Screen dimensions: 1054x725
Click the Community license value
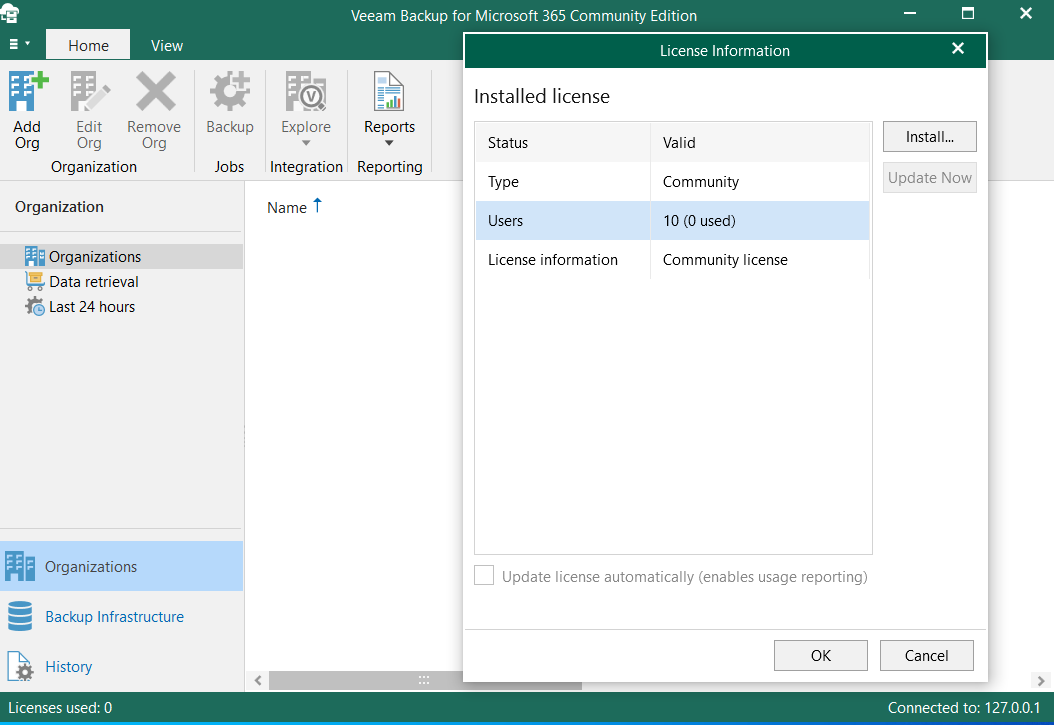pos(725,260)
